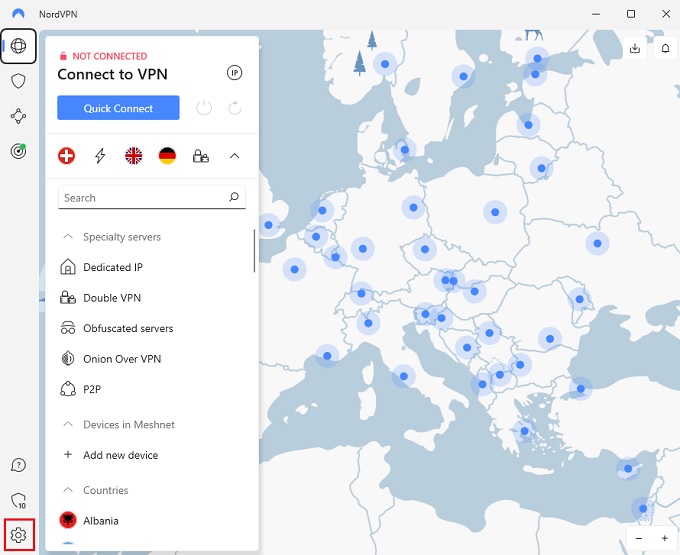This screenshot has height=555, width=680.
Task: Click the plus icon beside Add new device
Action: [x=68, y=454]
